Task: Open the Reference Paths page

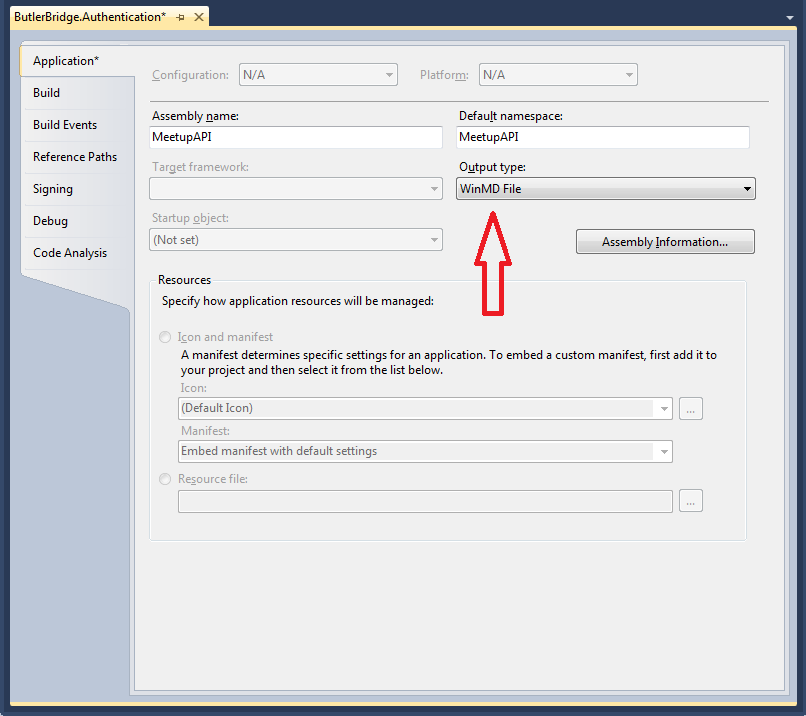Action: click(x=75, y=156)
